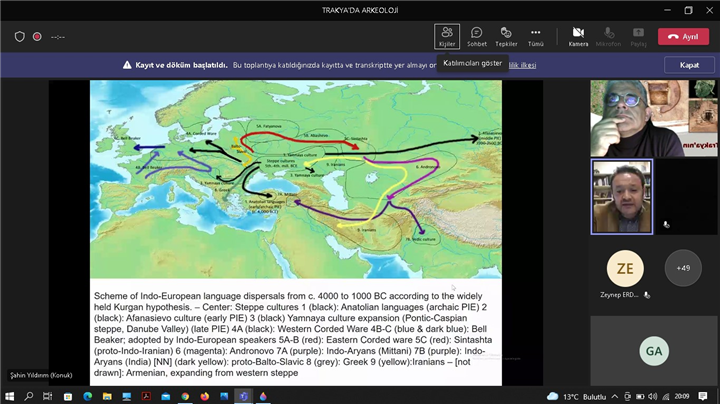Switch to Firefox on the taskbar
The image size is (720, 404).
[x=204, y=396]
